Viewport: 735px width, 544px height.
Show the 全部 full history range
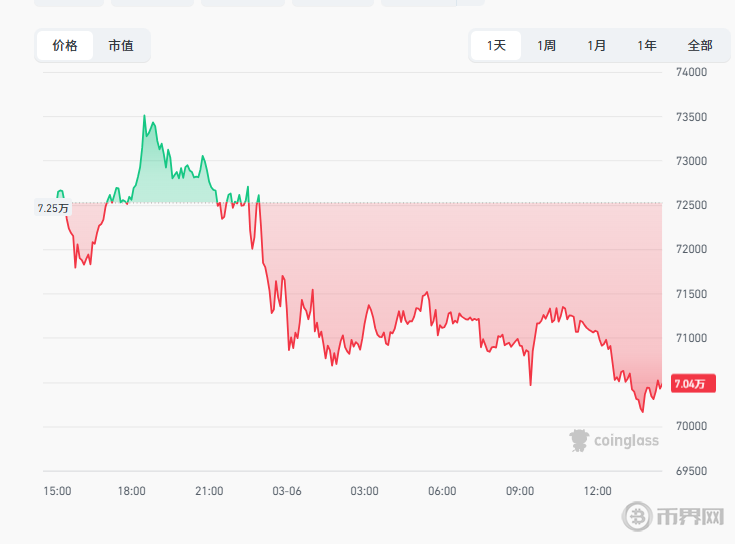[x=700, y=45]
